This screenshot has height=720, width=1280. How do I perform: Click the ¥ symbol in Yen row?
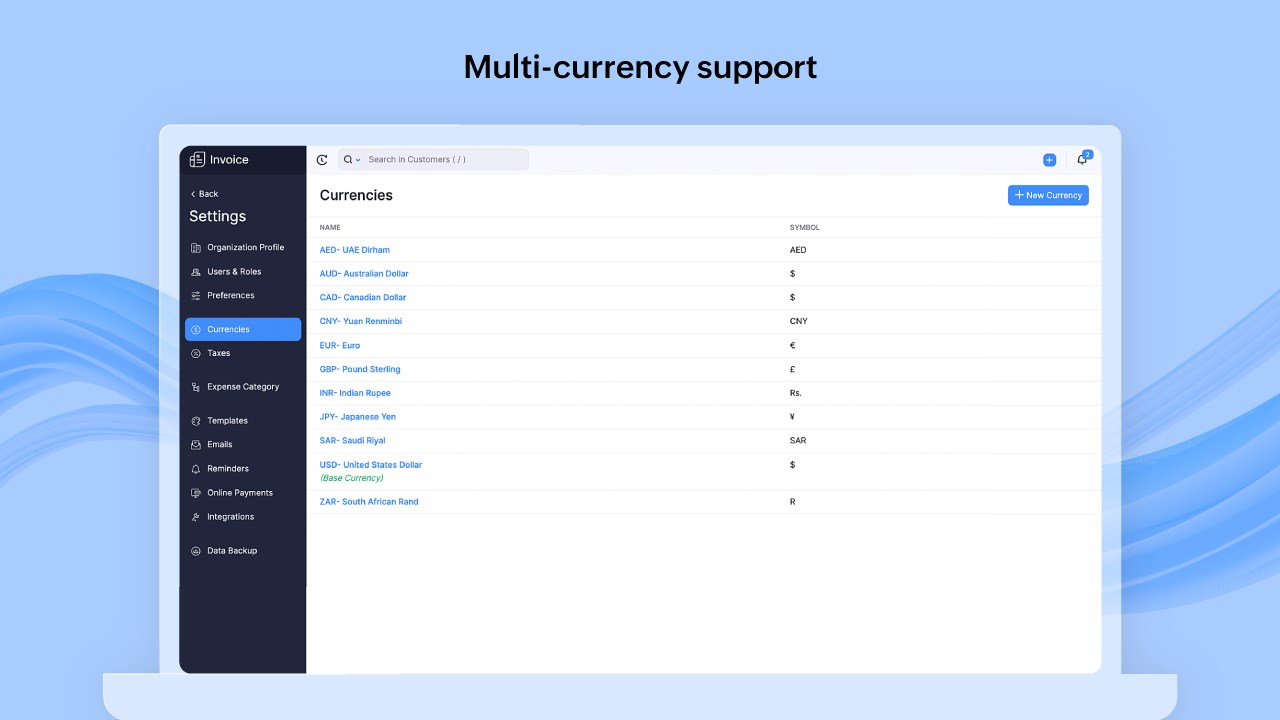tap(793, 417)
